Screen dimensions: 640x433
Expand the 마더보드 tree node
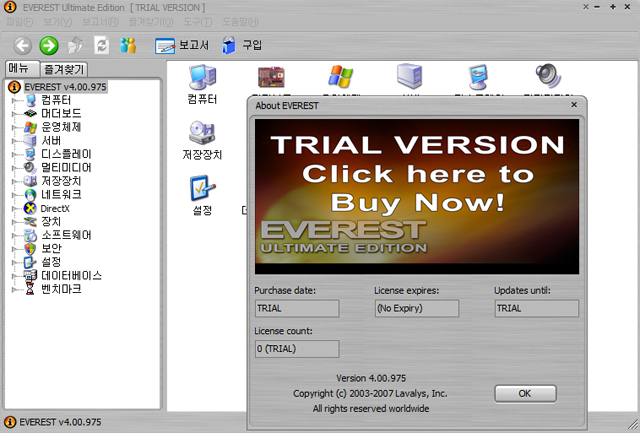click(x=15, y=114)
